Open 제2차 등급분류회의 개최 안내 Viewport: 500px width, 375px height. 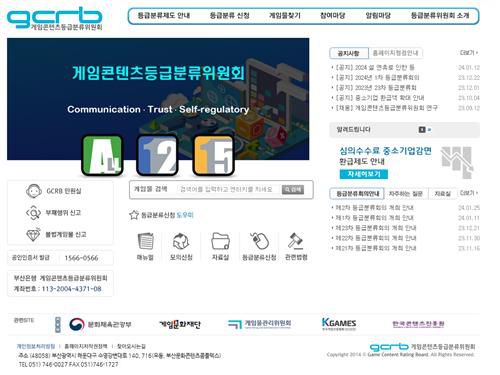(374, 208)
